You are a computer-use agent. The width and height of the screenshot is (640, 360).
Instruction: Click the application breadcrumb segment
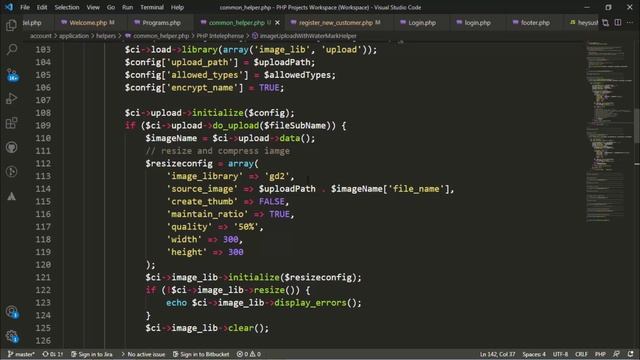pos(74,36)
